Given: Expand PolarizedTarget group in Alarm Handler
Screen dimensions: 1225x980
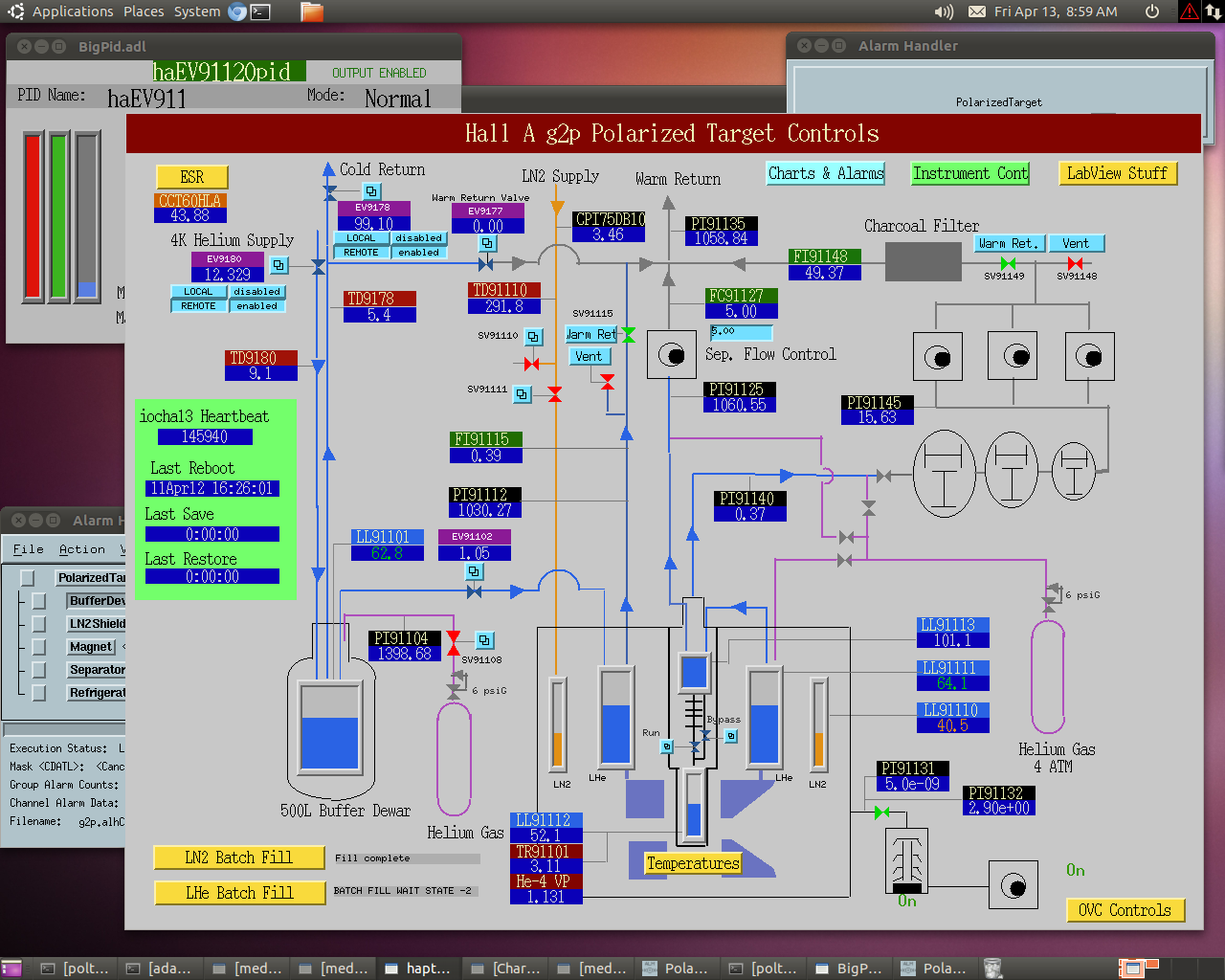Looking at the screenshot, I should point(91,578).
